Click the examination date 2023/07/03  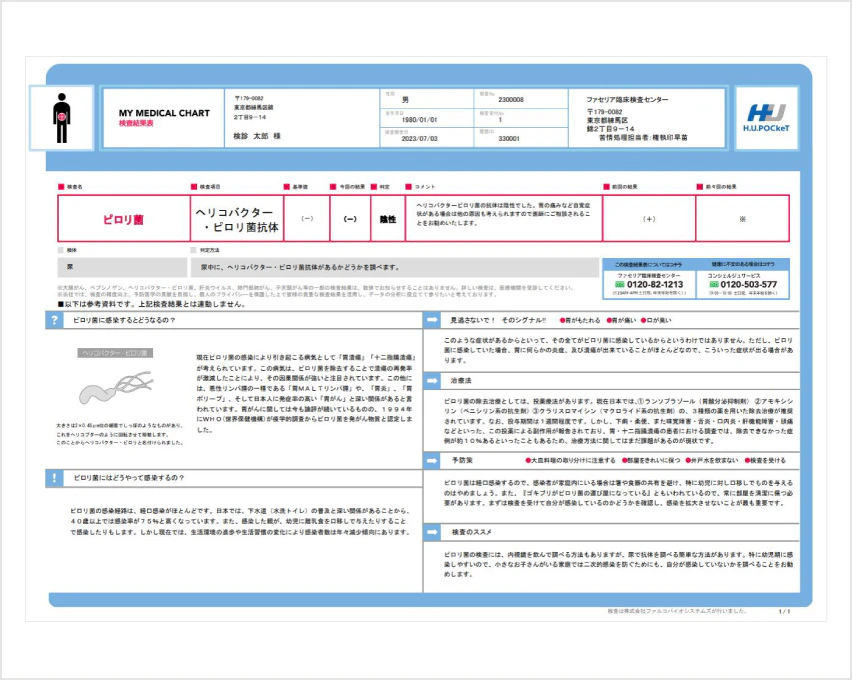point(419,139)
